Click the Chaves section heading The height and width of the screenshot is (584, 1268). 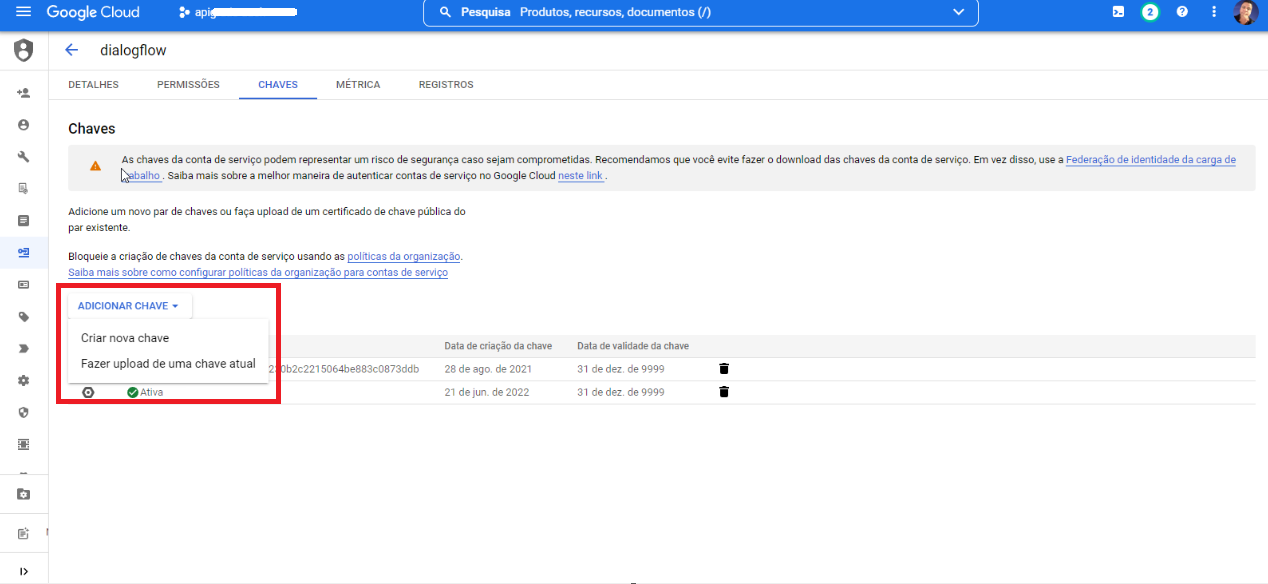click(92, 129)
